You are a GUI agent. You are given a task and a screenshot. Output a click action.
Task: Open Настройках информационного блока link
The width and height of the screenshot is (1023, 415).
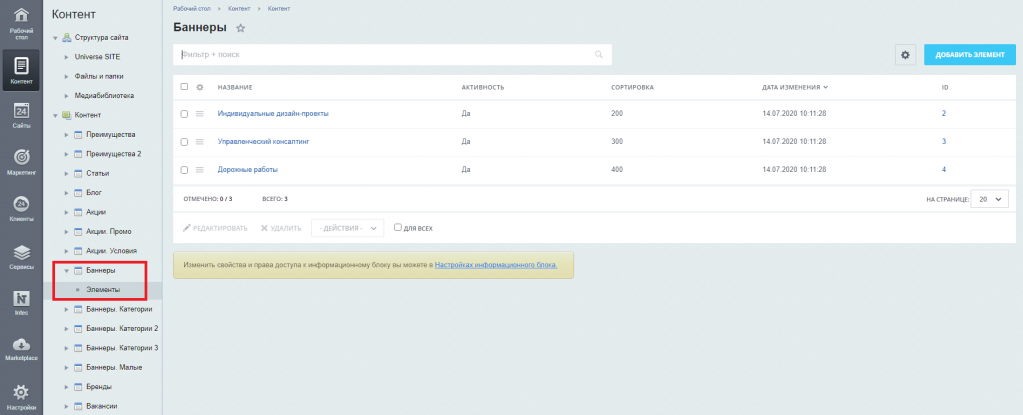[x=502, y=265]
